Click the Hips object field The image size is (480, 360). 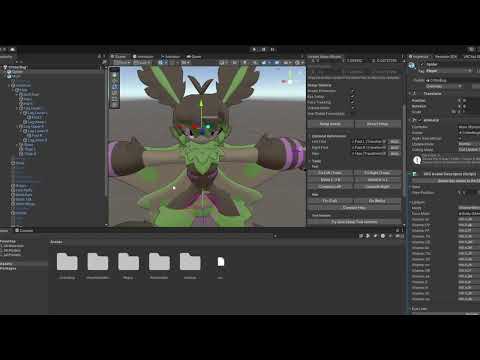(x=369, y=154)
